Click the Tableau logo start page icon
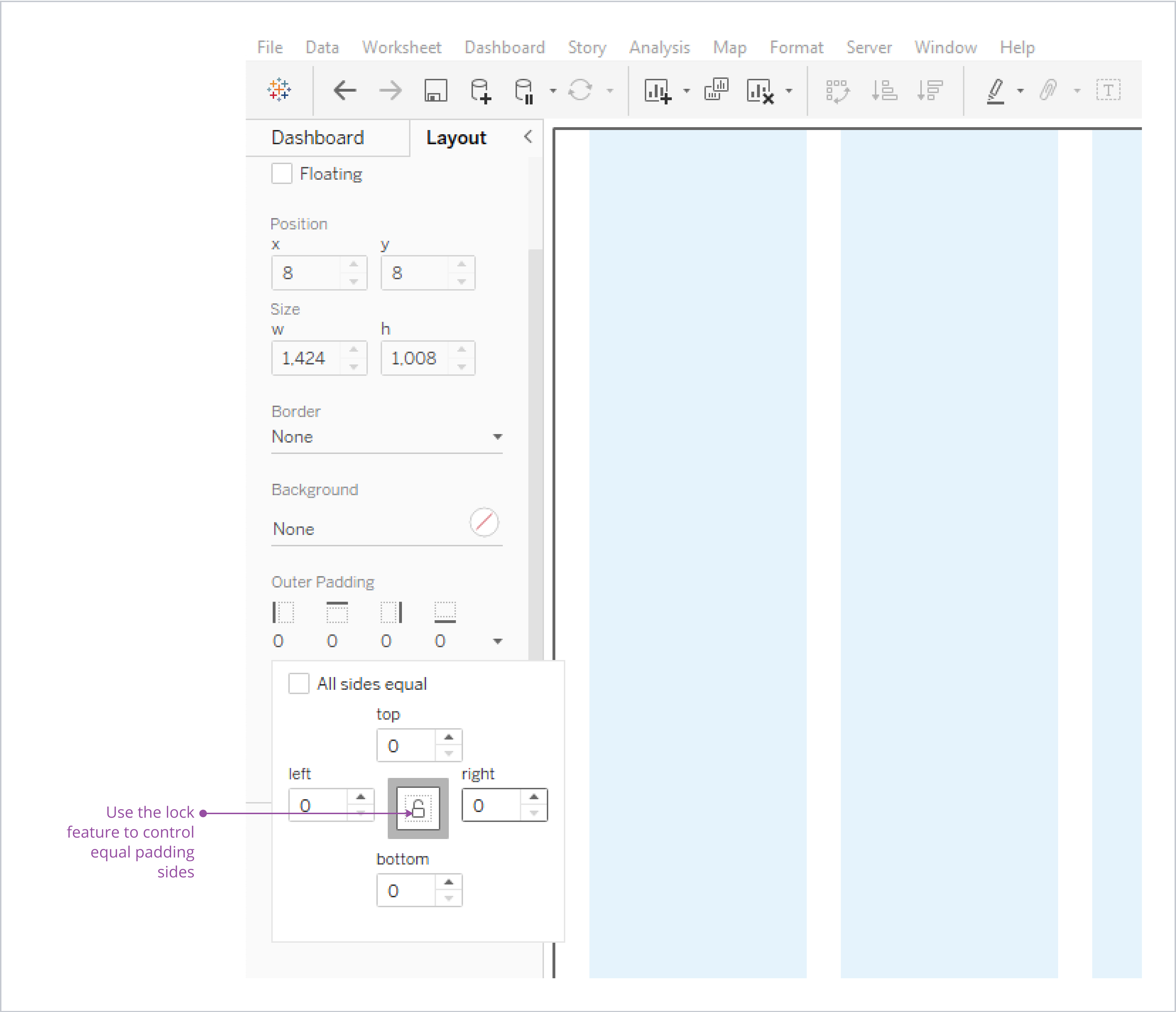 pos(279,90)
